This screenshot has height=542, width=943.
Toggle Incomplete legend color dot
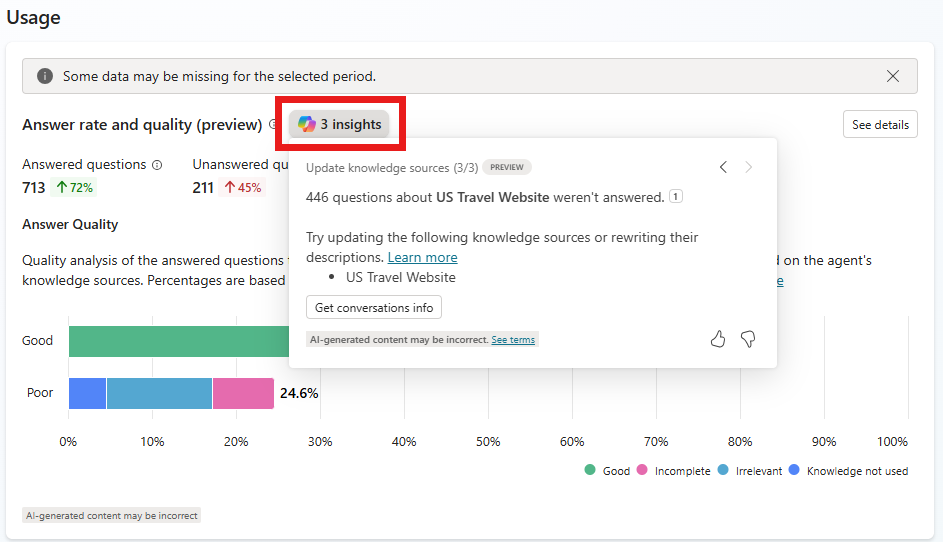click(x=642, y=470)
